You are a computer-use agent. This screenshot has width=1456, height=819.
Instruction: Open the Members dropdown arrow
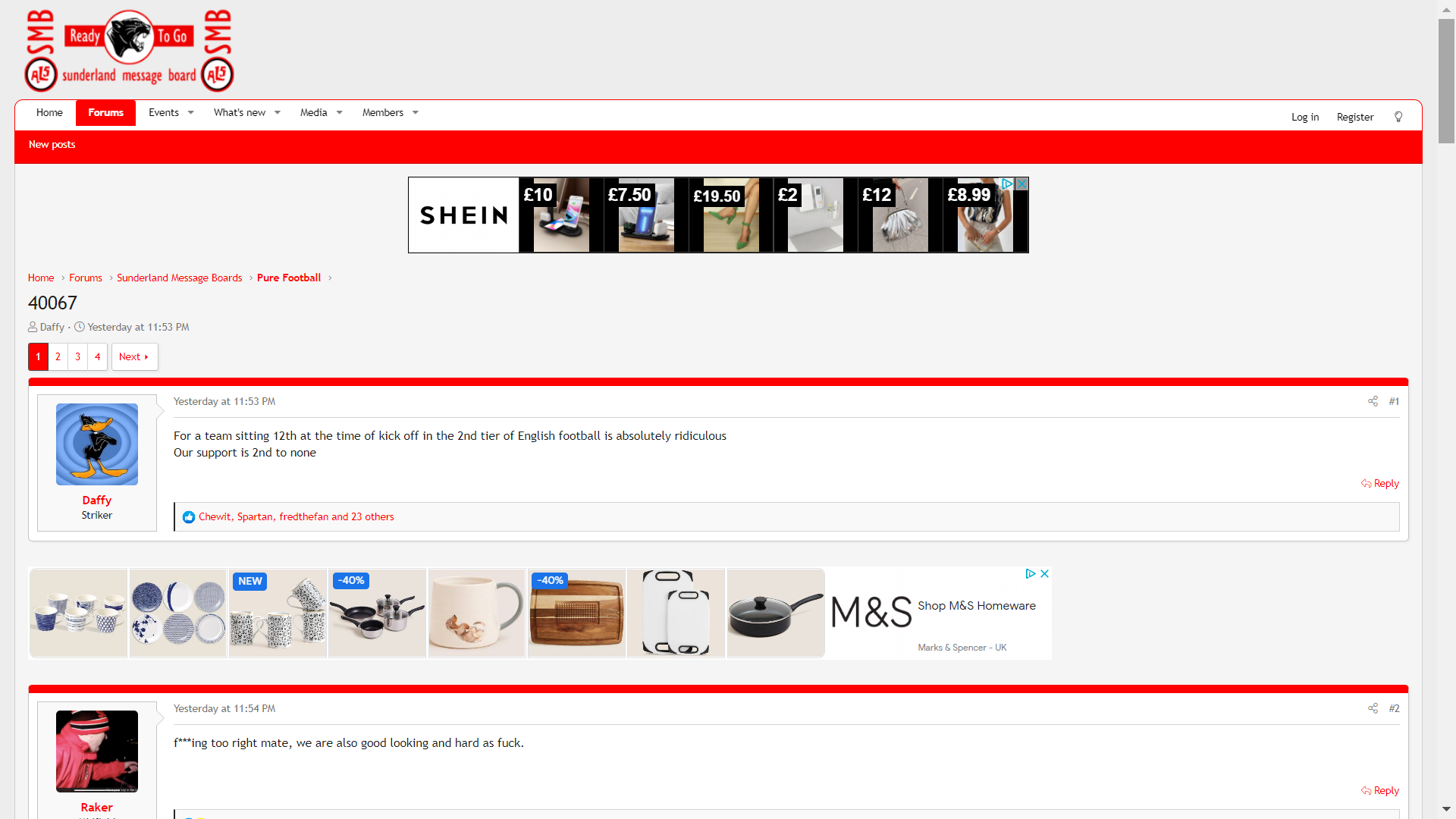point(416,113)
